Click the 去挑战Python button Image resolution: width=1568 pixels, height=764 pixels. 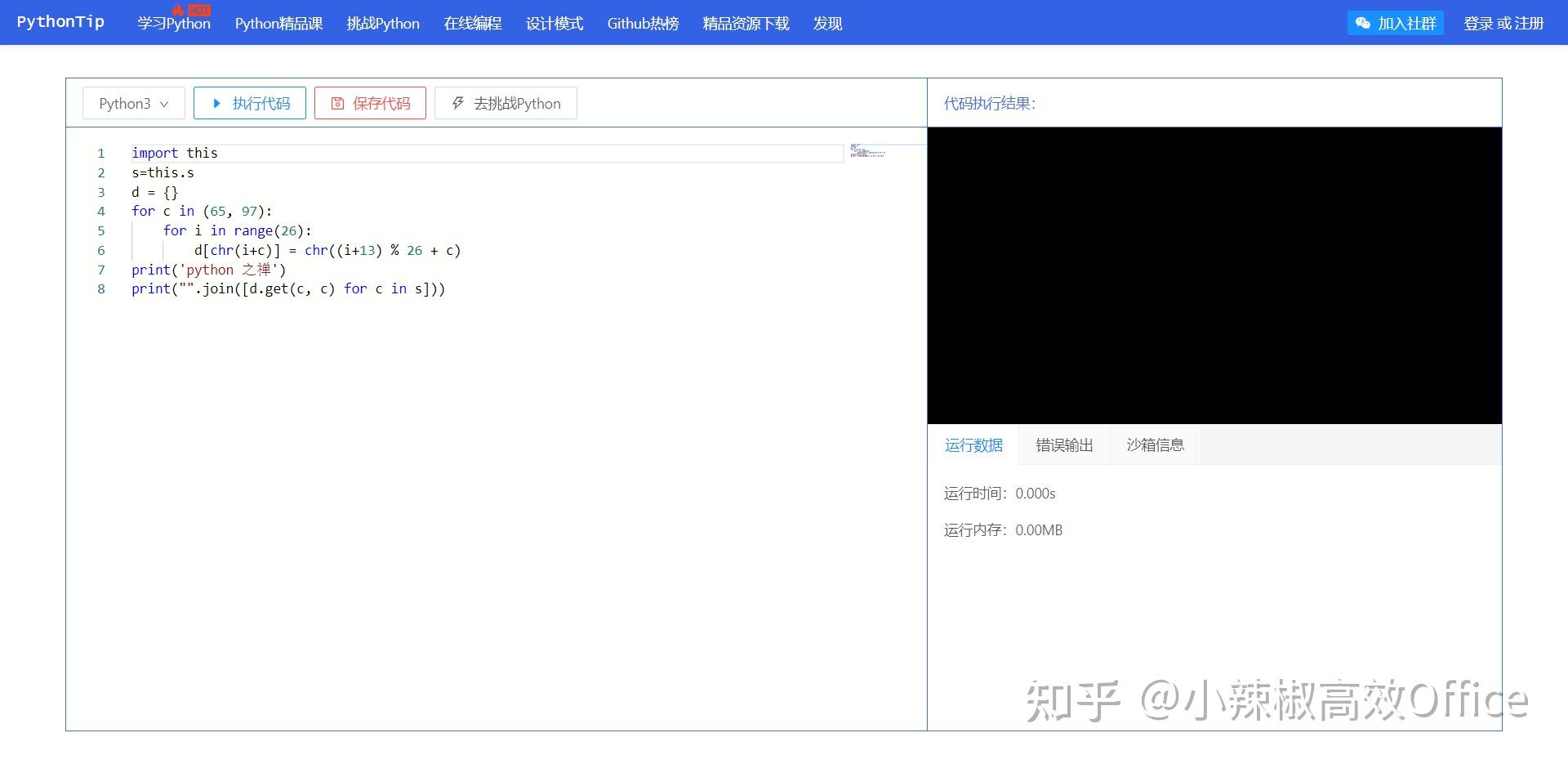(506, 103)
